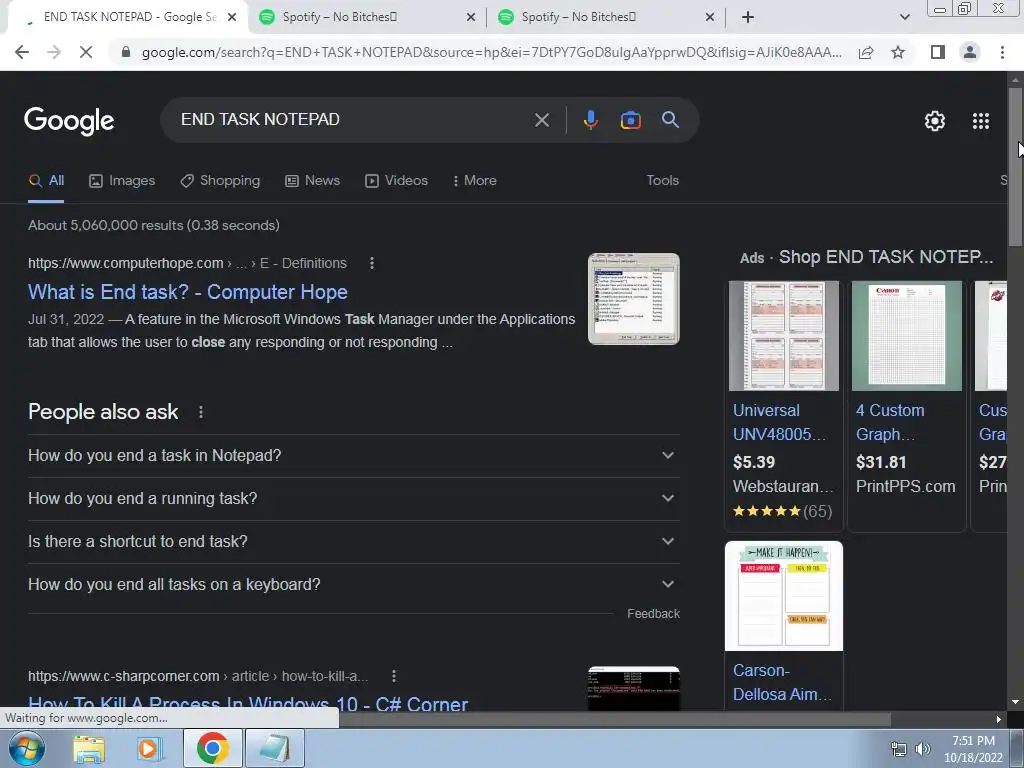Open the Notepad taskbar icon

[x=274, y=748]
